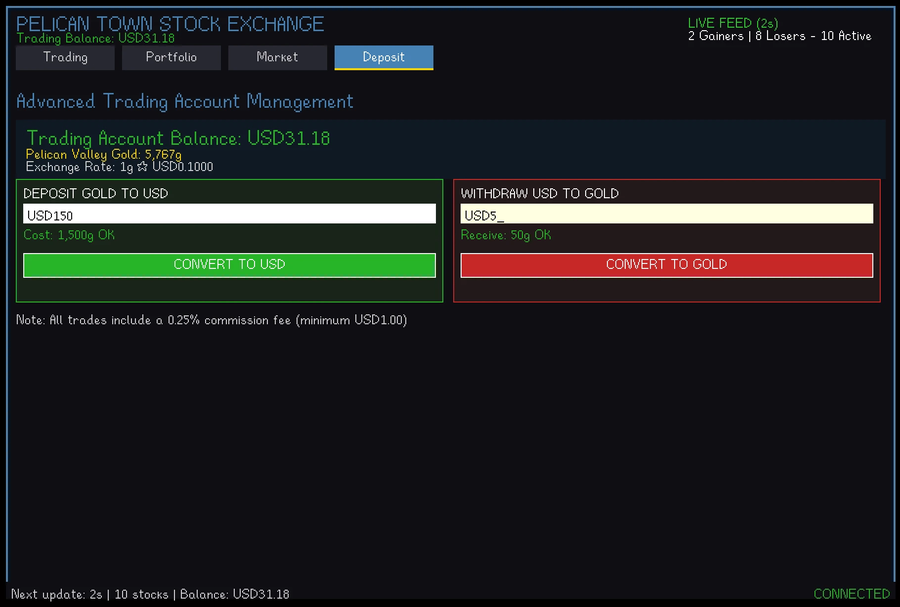Click the DEPOSIT GOLD TO USD heading
900x607 pixels.
[96, 193]
